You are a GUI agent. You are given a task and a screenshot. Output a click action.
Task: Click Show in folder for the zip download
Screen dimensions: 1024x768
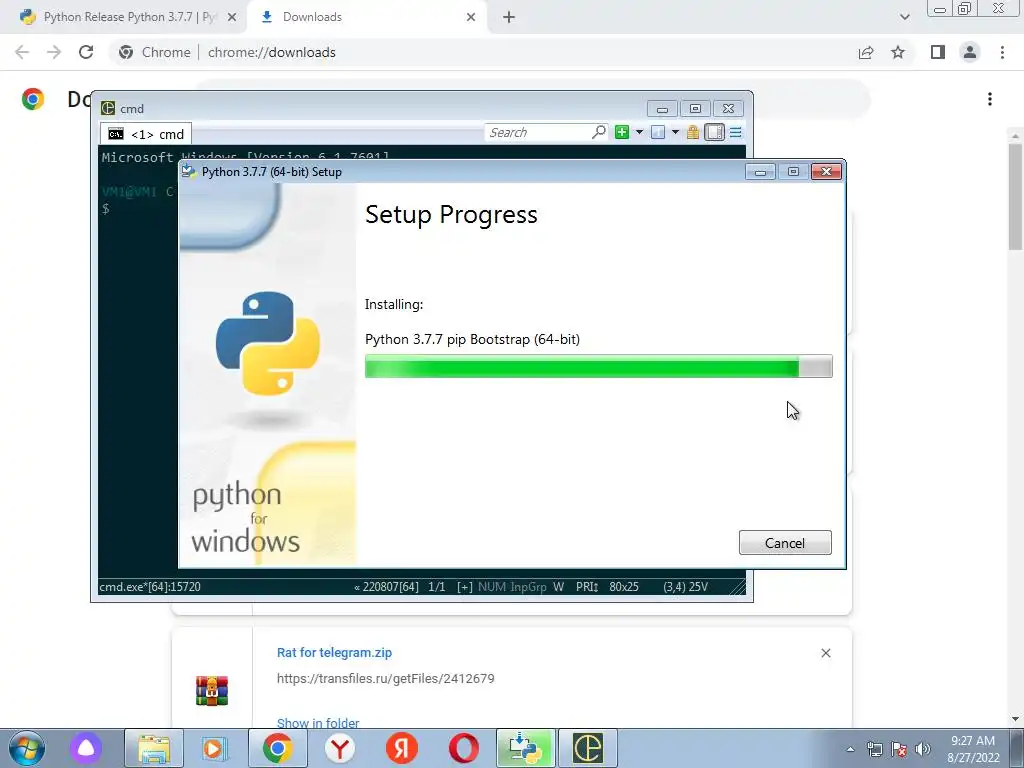click(x=318, y=723)
